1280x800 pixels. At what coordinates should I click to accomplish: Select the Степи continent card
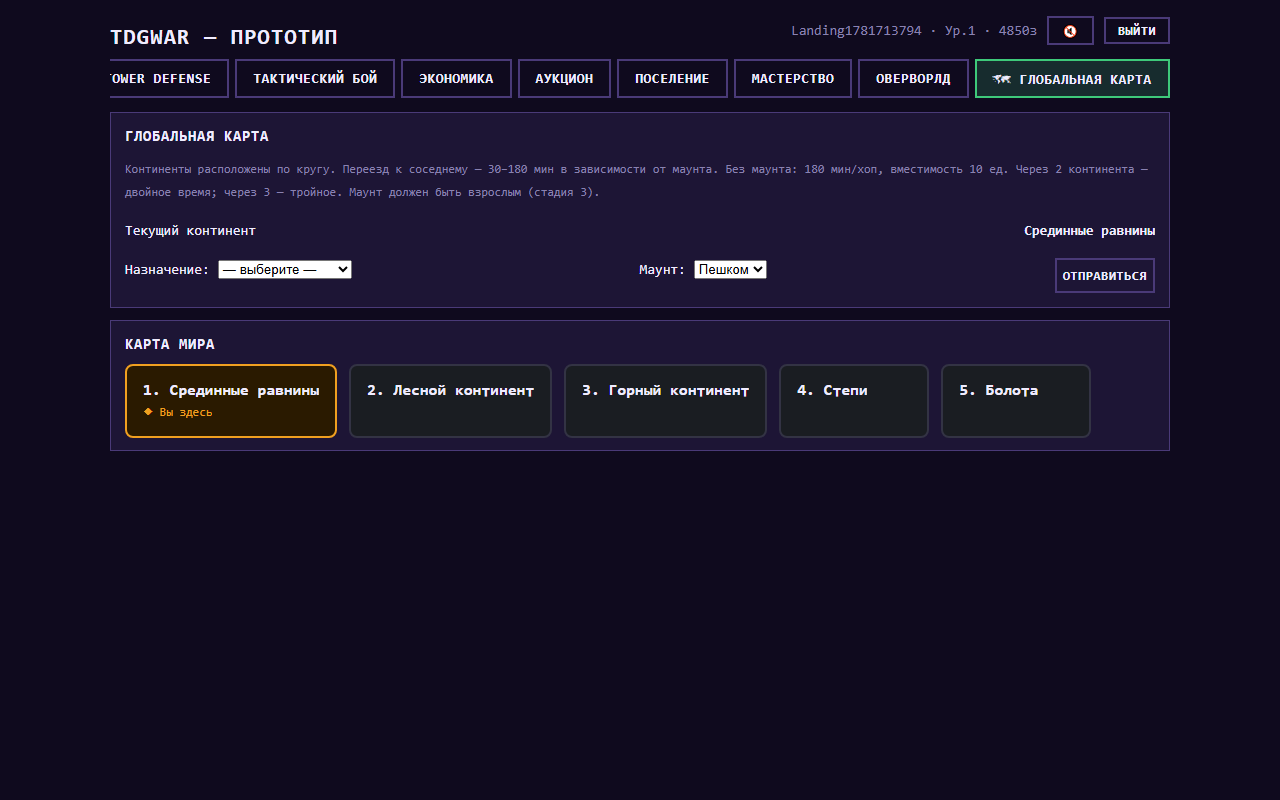point(854,401)
